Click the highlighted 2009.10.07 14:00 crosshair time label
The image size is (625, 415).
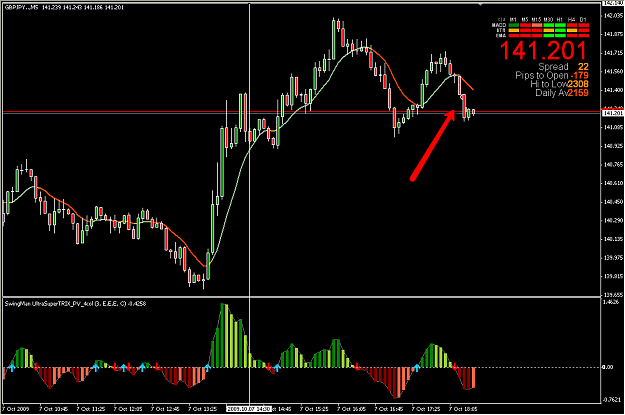(x=250, y=409)
